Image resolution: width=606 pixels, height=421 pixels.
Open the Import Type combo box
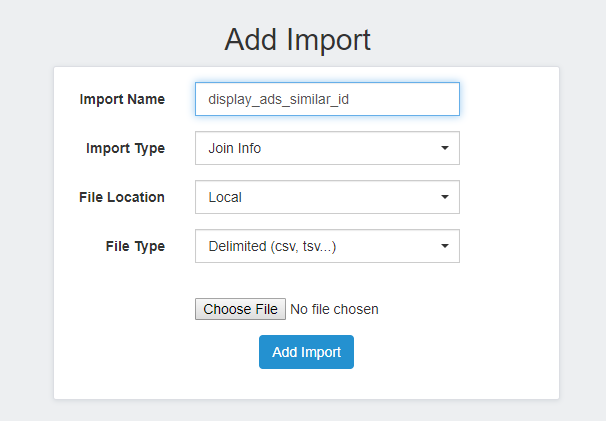coord(327,148)
